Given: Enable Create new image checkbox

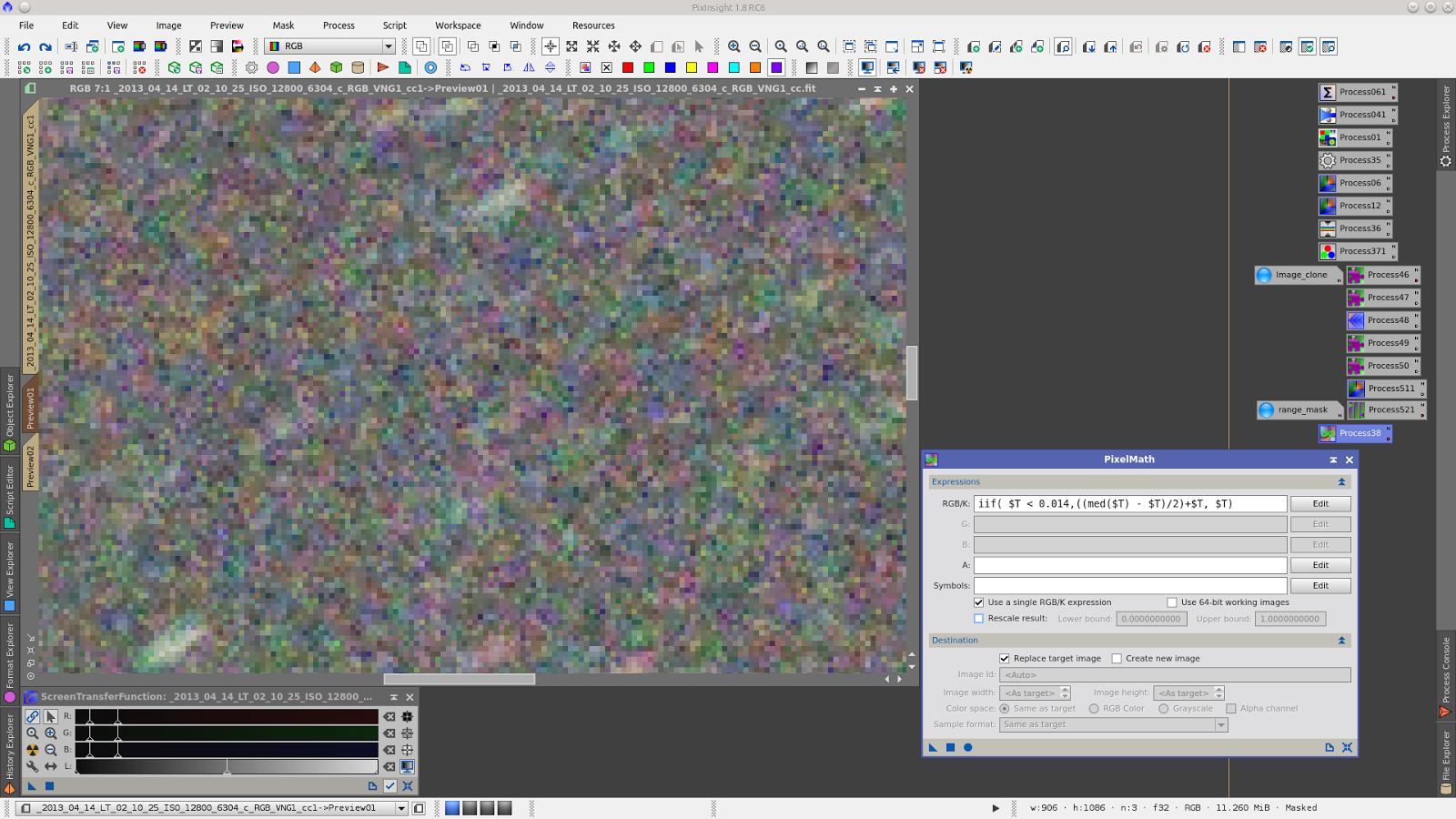Looking at the screenshot, I should 1117,659.
